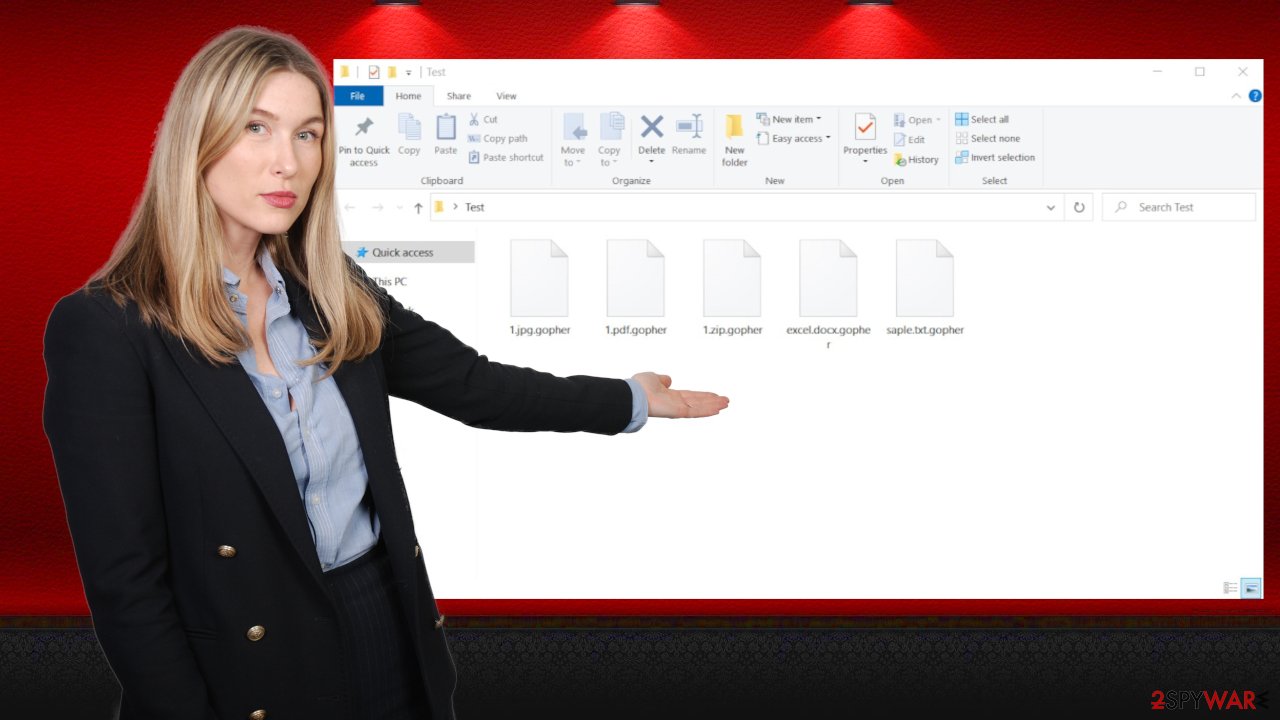Open the Easy access dropdown
Viewport: 1280px width, 720px height.
[793, 139]
